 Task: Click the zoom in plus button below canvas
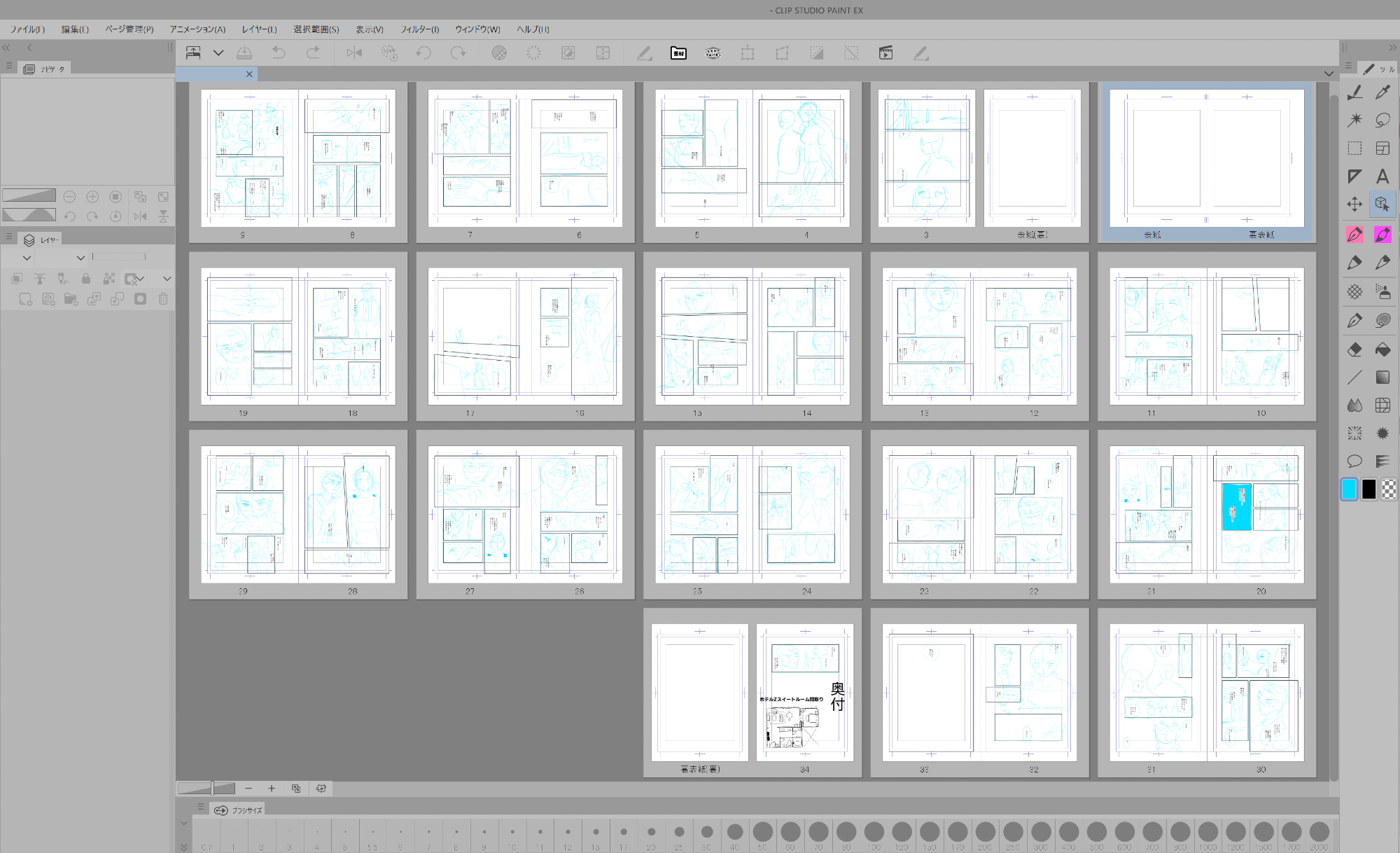[272, 789]
